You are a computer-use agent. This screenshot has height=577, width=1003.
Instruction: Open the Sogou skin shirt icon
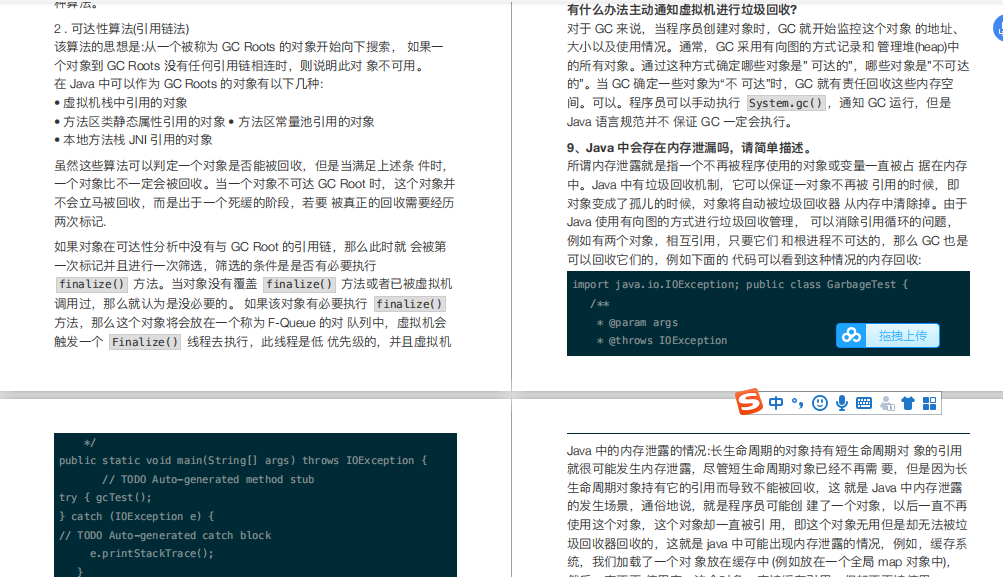click(x=908, y=403)
